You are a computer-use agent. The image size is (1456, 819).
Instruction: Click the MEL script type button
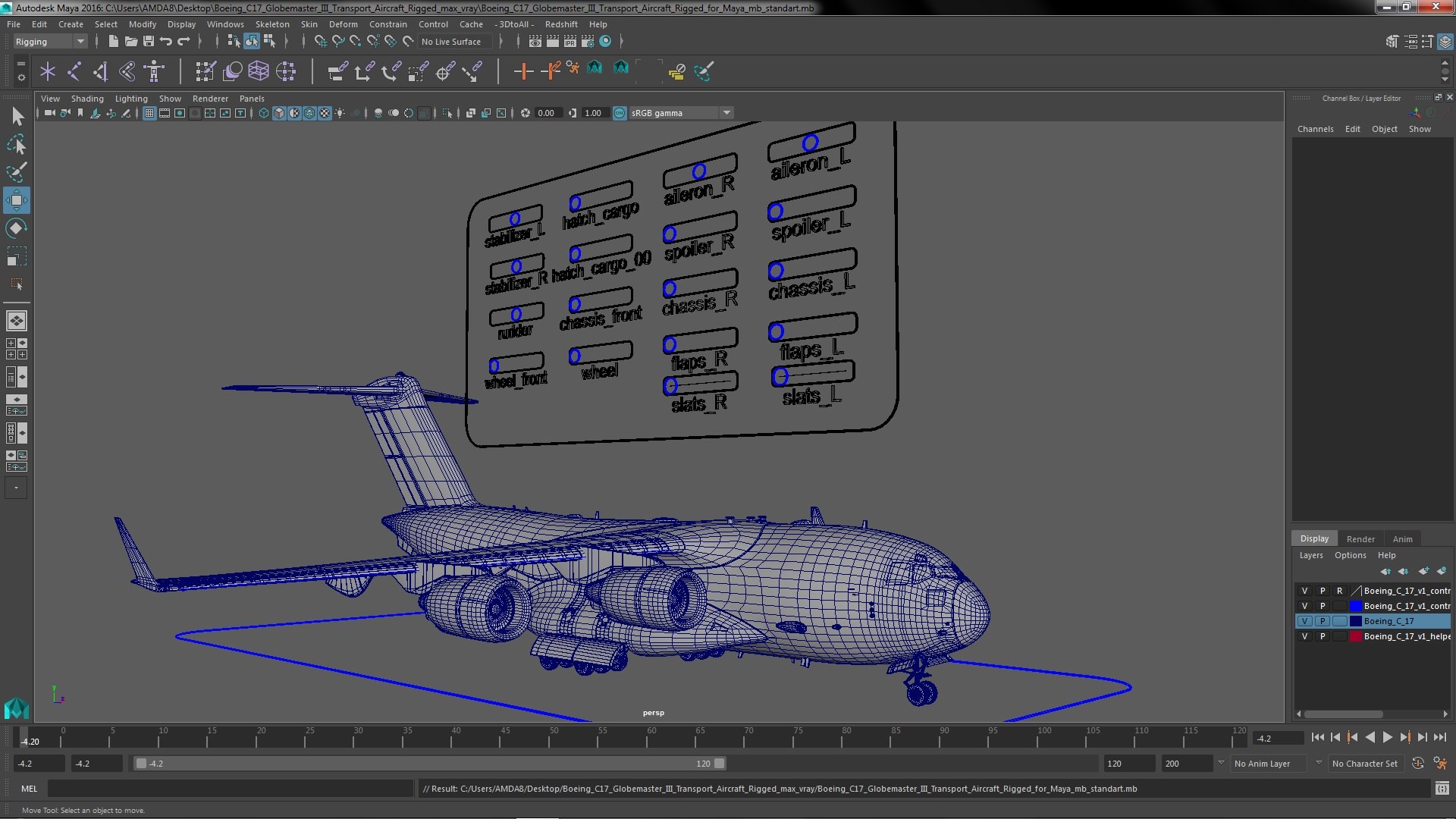[29, 789]
